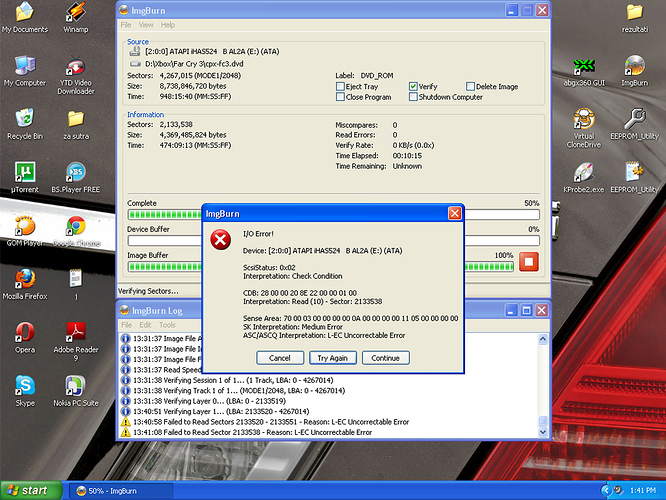Open the View menu in ImgBurn
The height and width of the screenshot is (500, 666).
click(x=146, y=25)
